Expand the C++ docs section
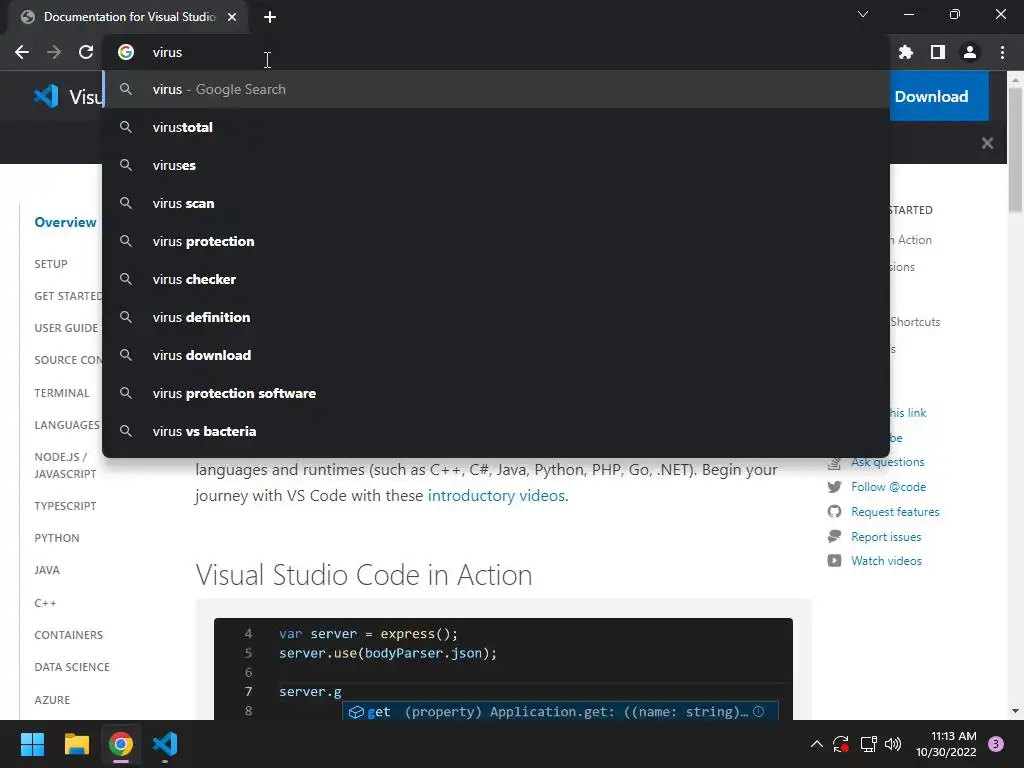The image size is (1024, 768). 45,603
